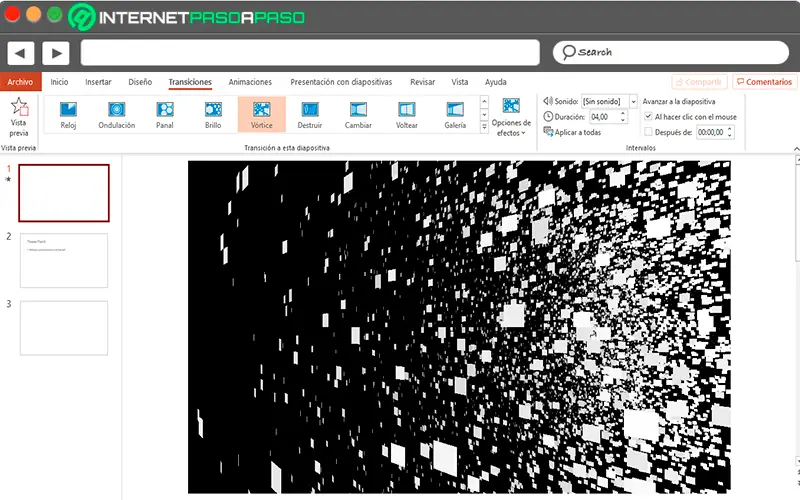Click transition gallery down arrow
Screen dimensions: 800x500
[484, 115]
